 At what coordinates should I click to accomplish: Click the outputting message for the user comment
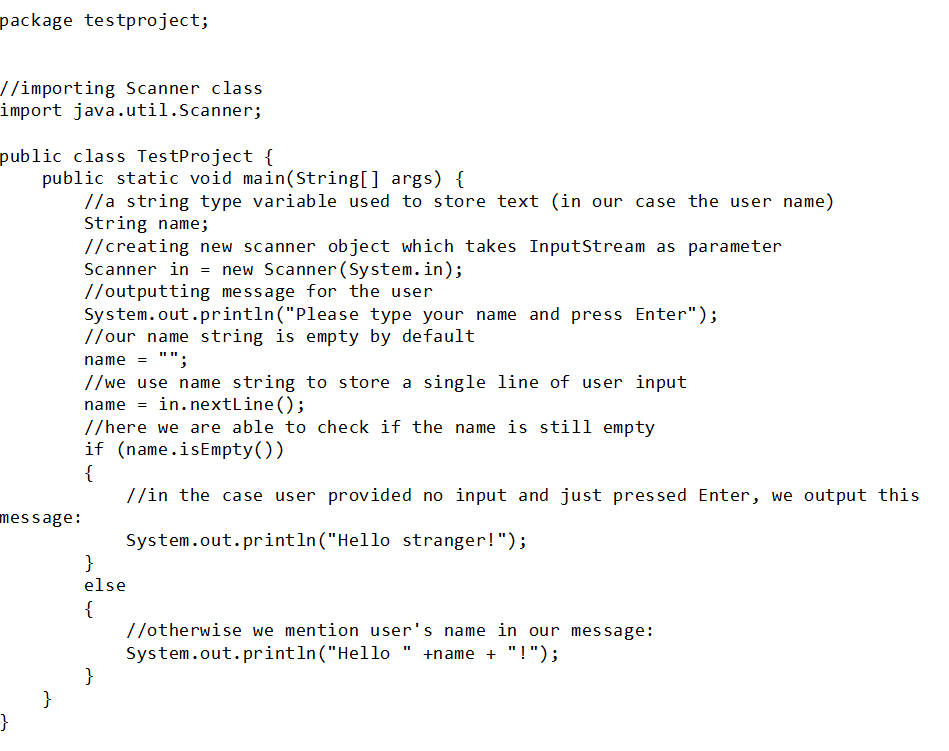pyautogui.click(x=258, y=292)
